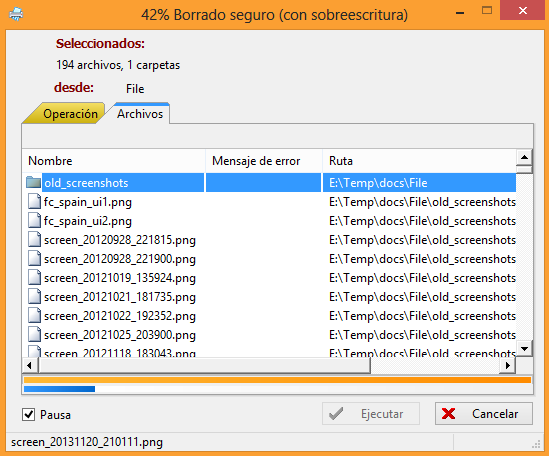Click the shredder app icon in title bar
Image resolution: width=549 pixels, height=456 pixels.
click(x=16, y=14)
